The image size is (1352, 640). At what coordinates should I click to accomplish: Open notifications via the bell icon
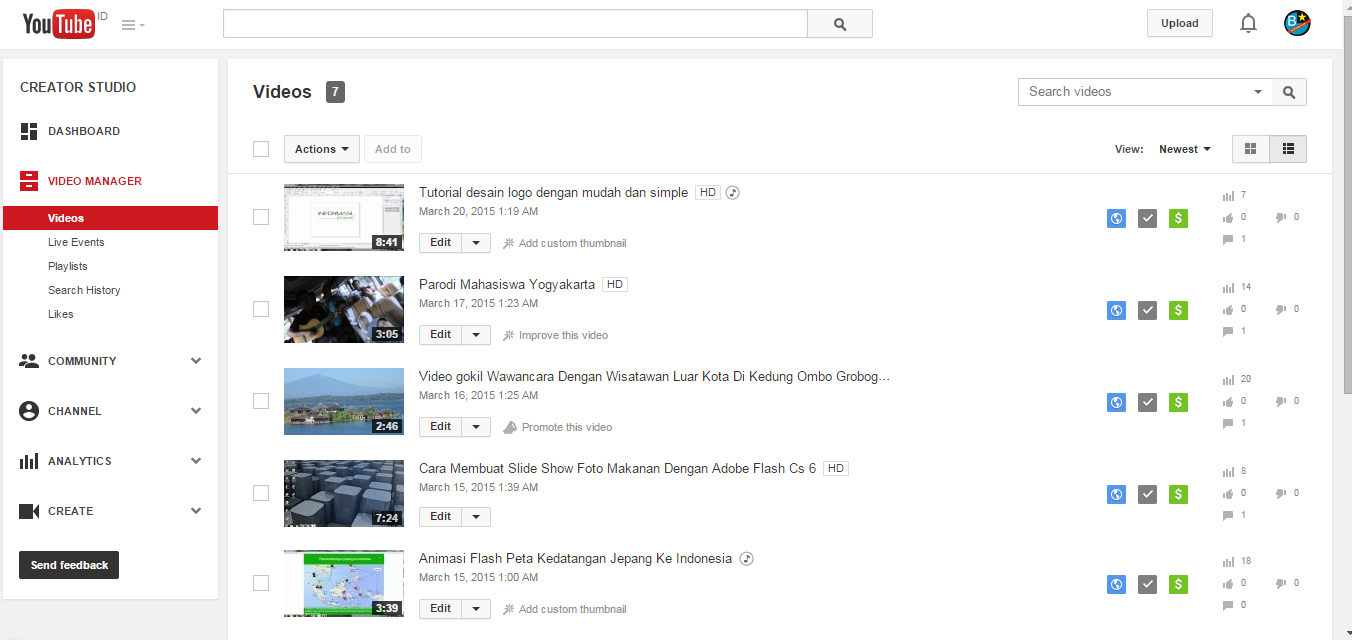pyautogui.click(x=1248, y=22)
